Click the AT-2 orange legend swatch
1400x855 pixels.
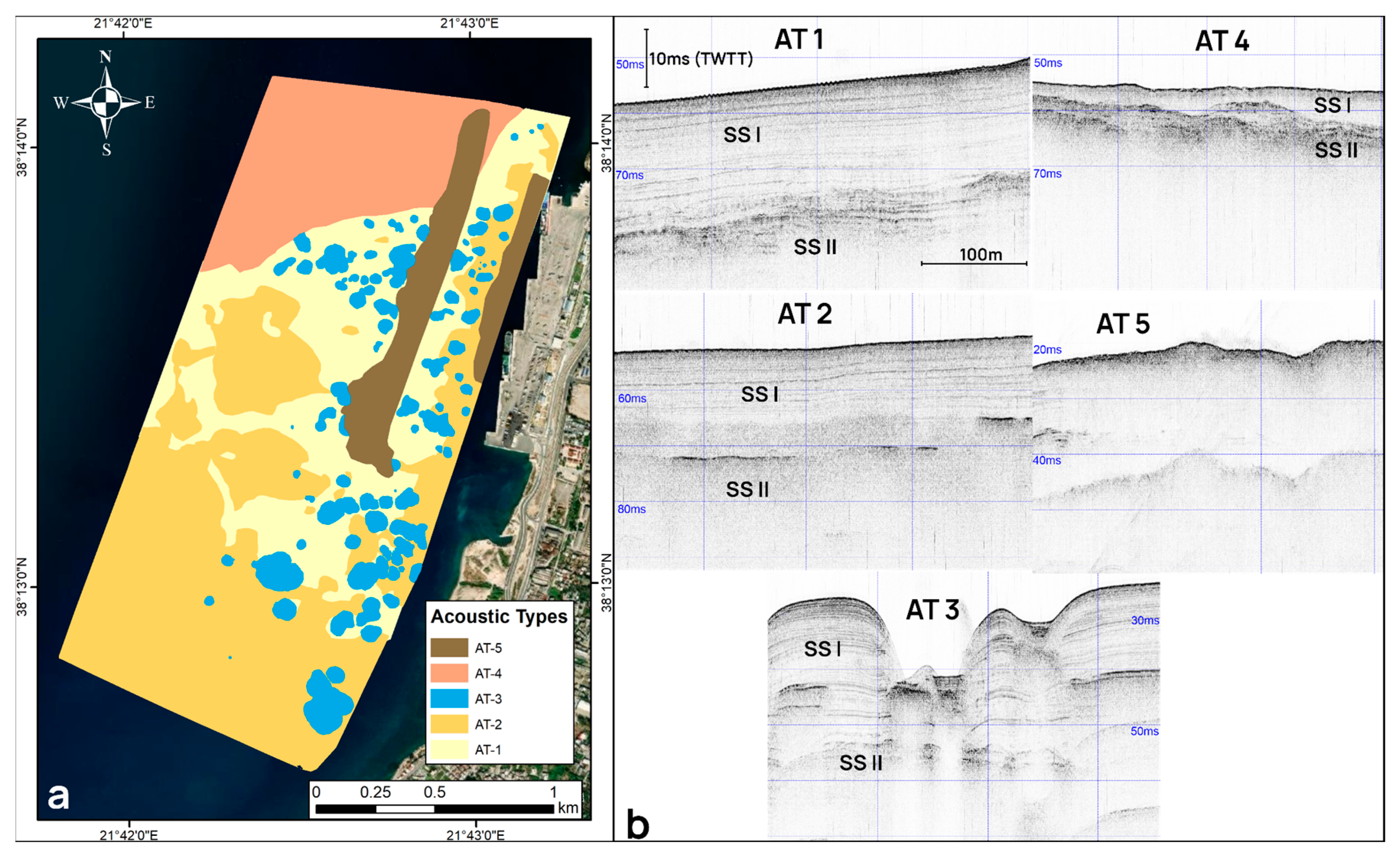(x=449, y=724)
